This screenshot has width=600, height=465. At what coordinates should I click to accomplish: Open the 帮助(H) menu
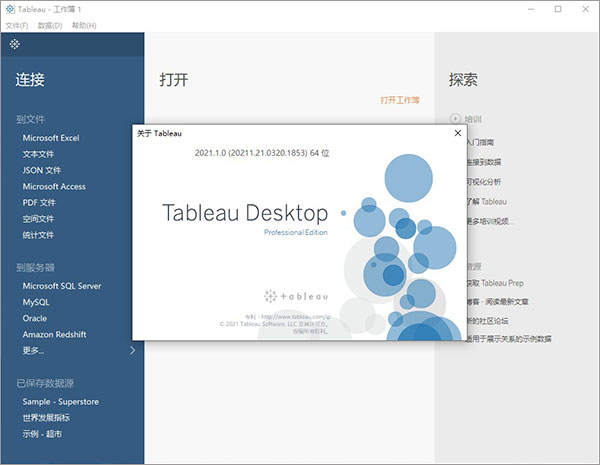[82, 24]
